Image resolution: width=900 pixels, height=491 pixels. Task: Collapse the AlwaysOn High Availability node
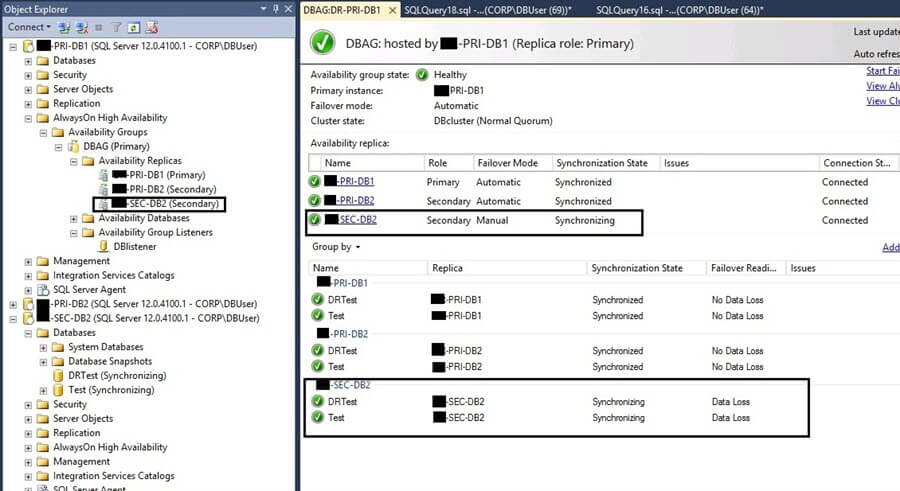28,118
